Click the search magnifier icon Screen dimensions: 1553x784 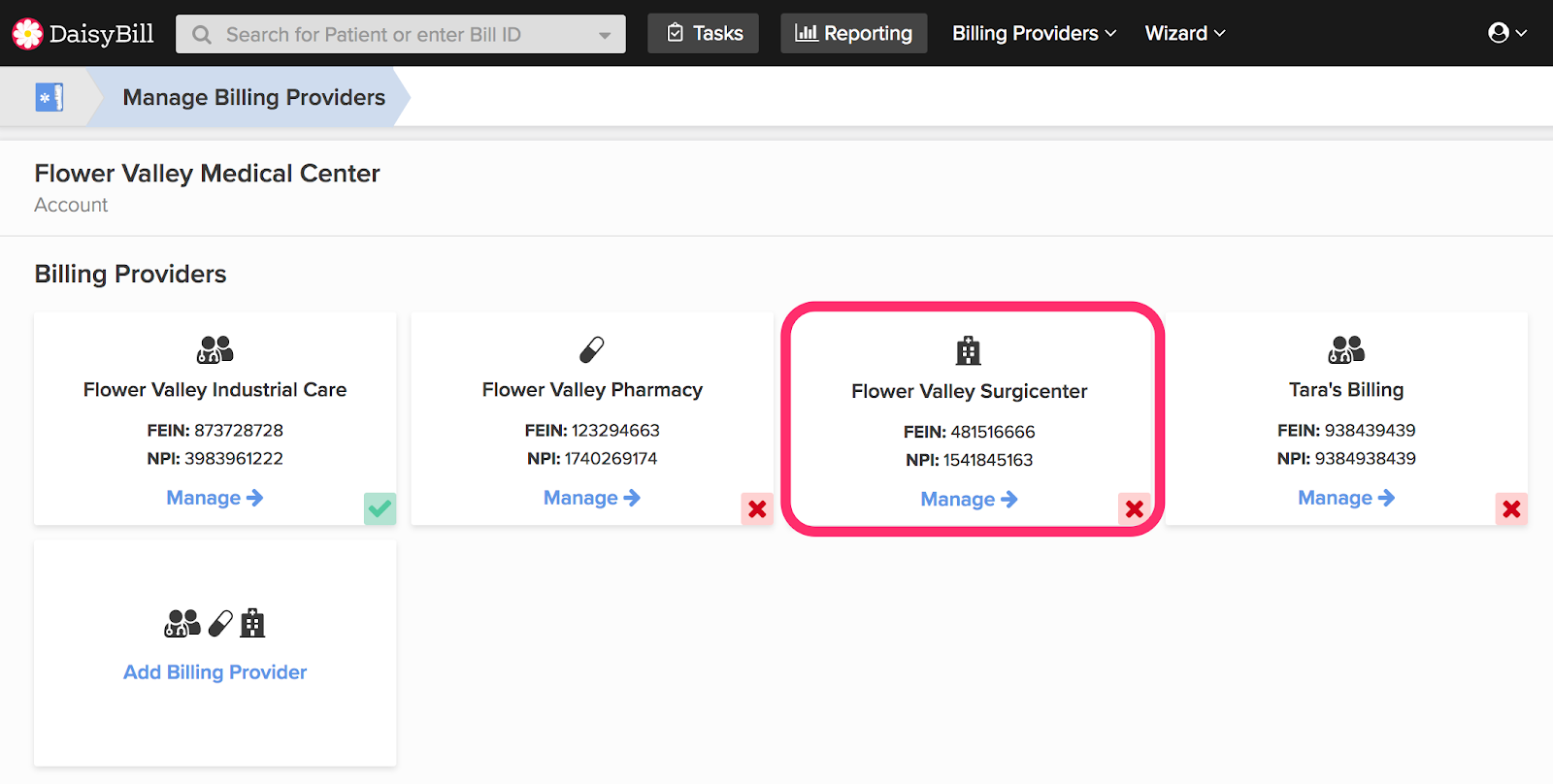point(202,35)
